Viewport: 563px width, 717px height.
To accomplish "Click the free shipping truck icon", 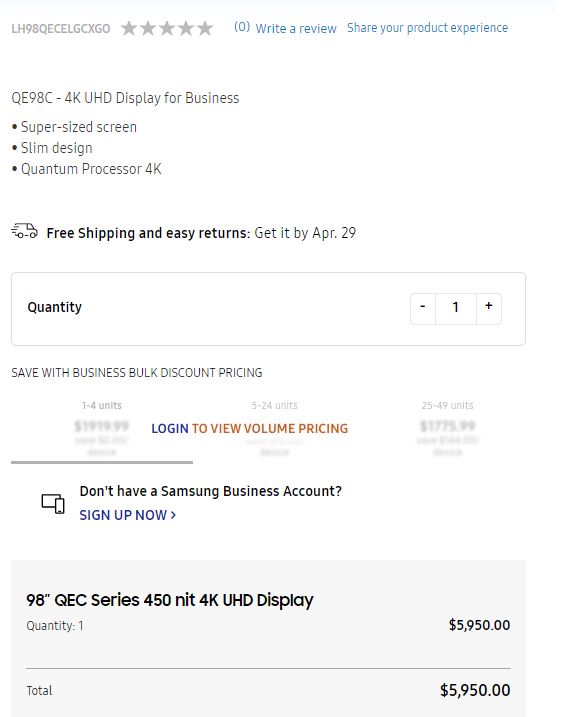I will [25, 231].
